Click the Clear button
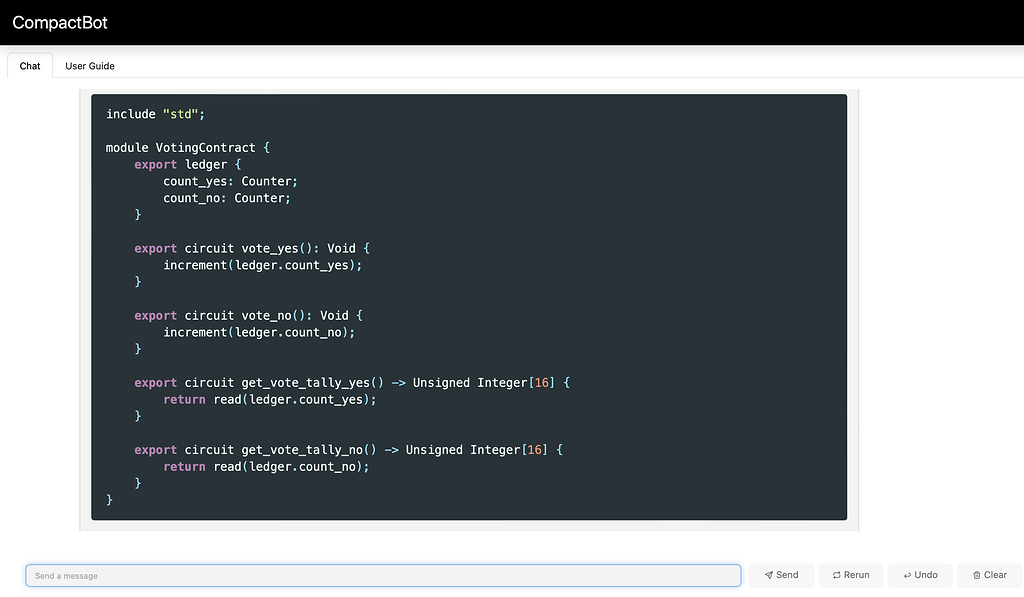 click(x=989, y=575)
